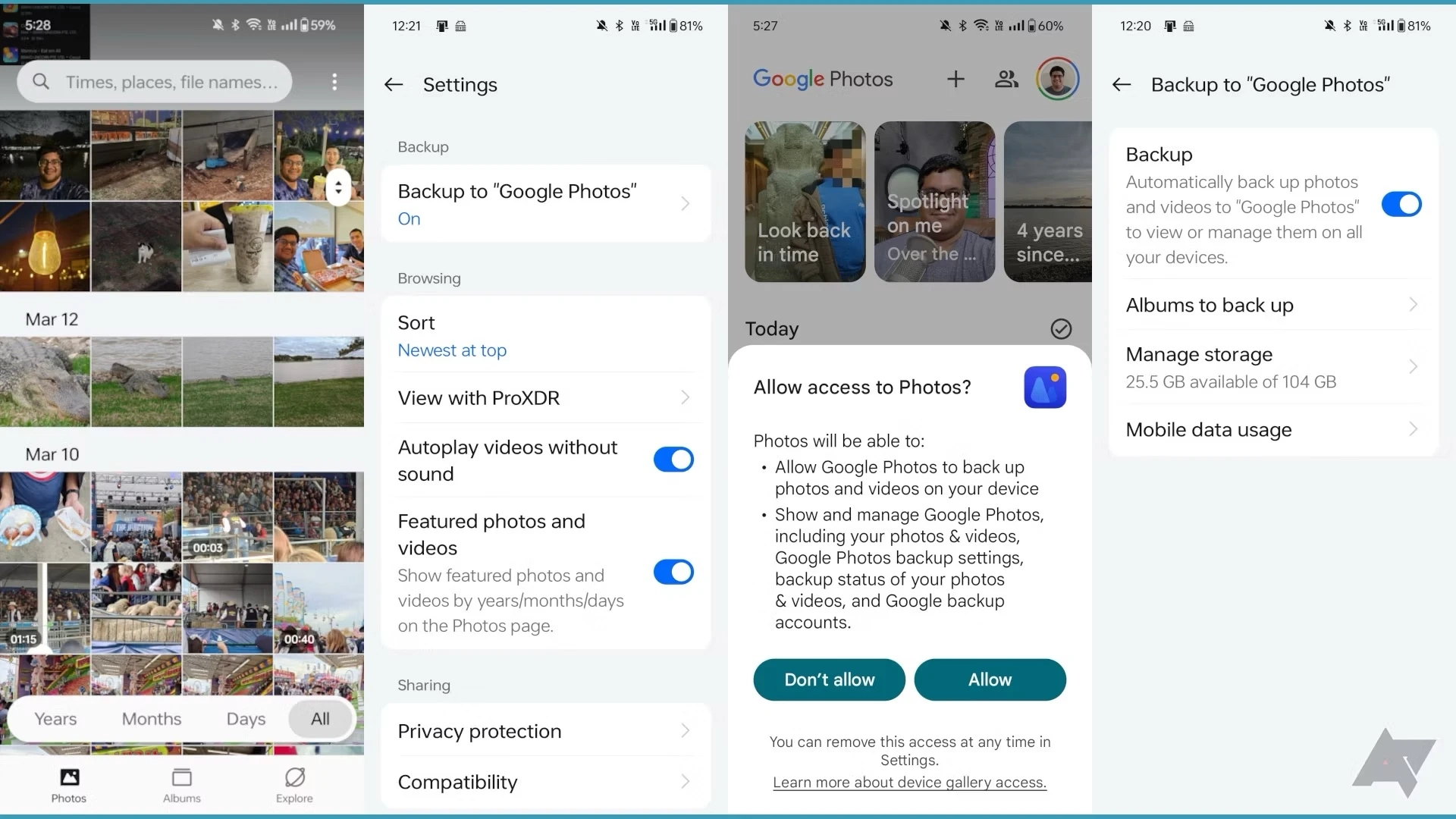Select the Years tab in photo timeline

[x=55, y=718]
